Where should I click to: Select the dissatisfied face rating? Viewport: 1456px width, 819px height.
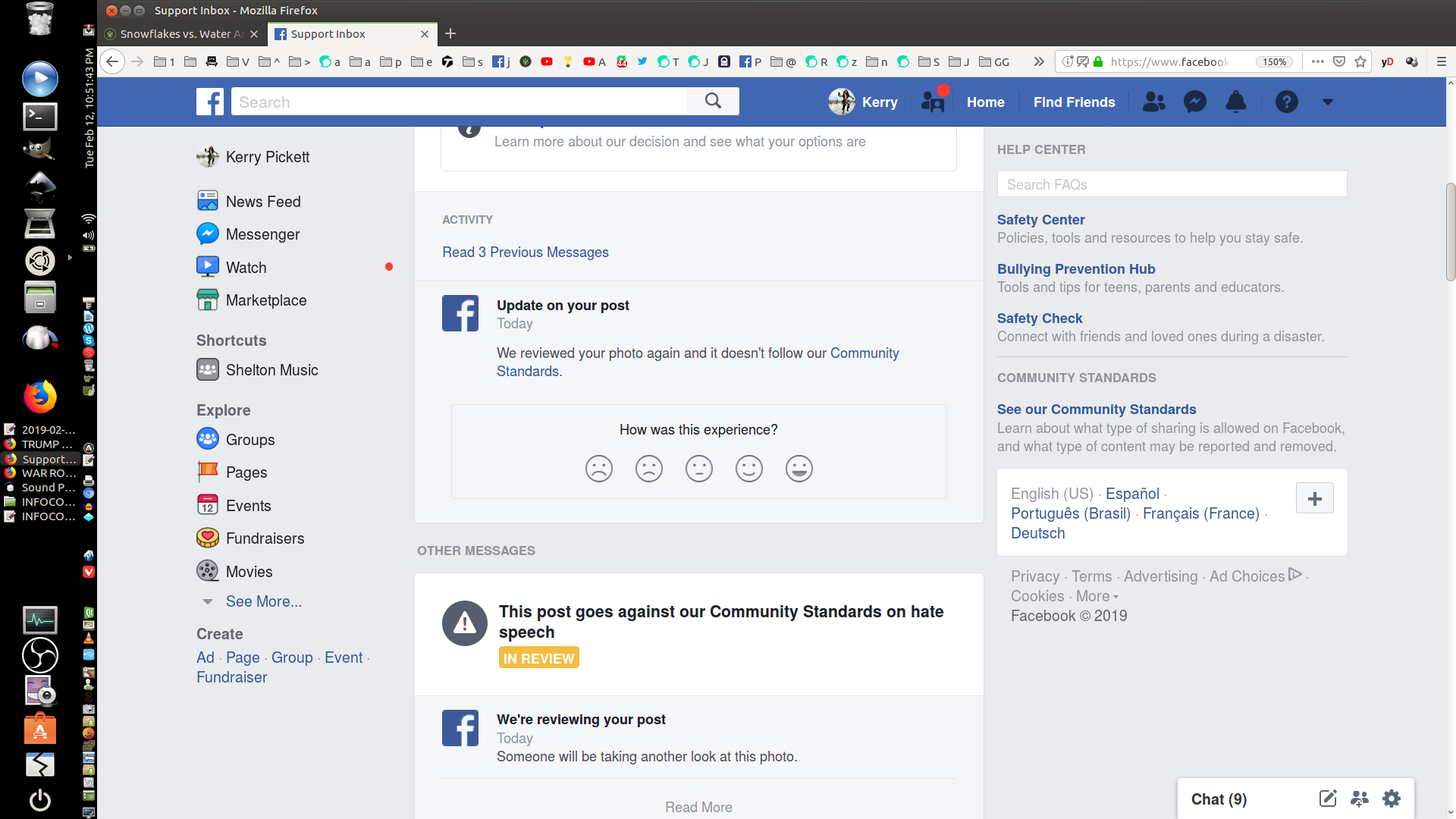[x=649, y=469]
